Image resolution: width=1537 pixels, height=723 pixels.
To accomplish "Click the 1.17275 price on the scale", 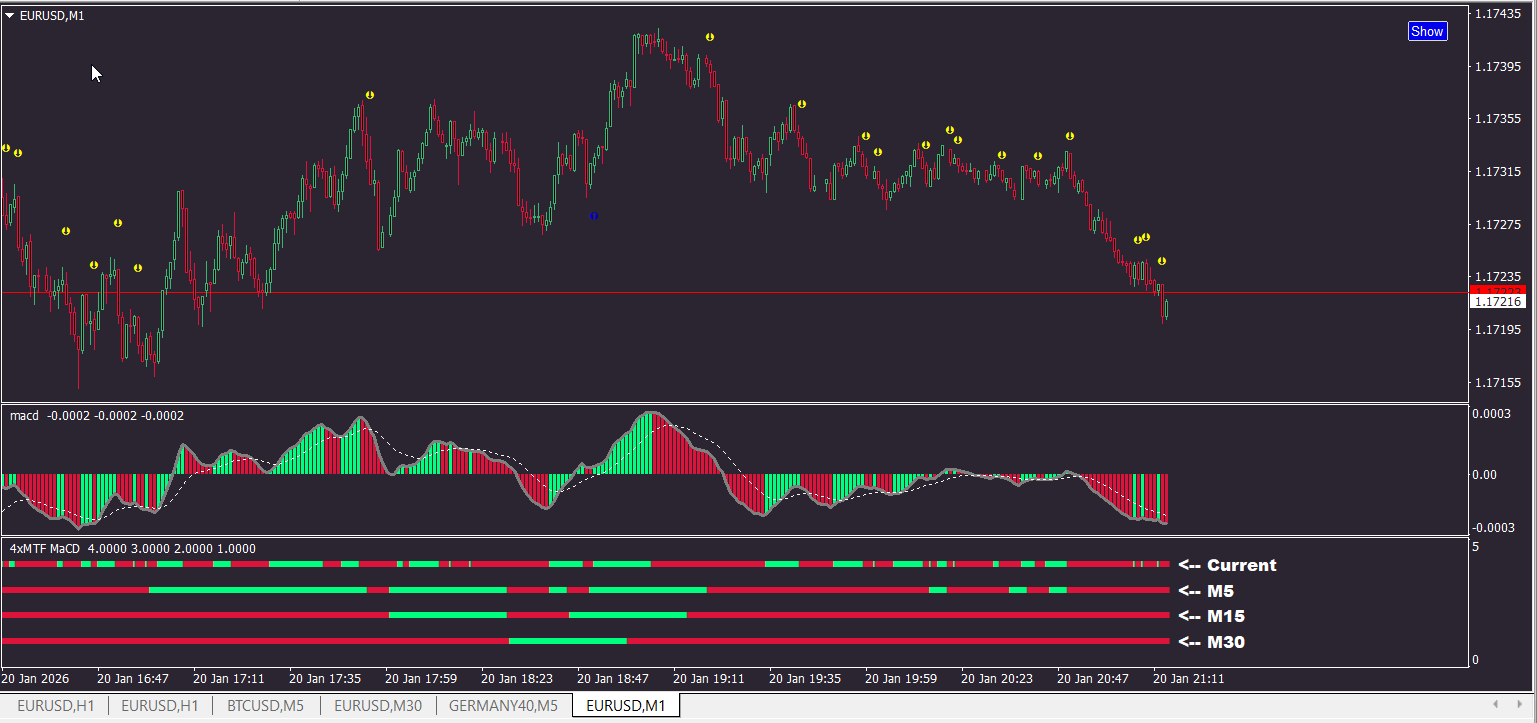I will pyautogui.click(x=1498, y=225).
